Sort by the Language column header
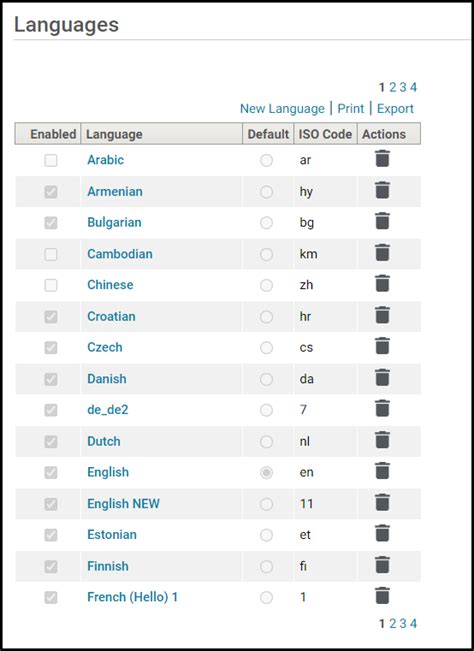The width and height of the screenshot is (474, 651). (114, 134)
